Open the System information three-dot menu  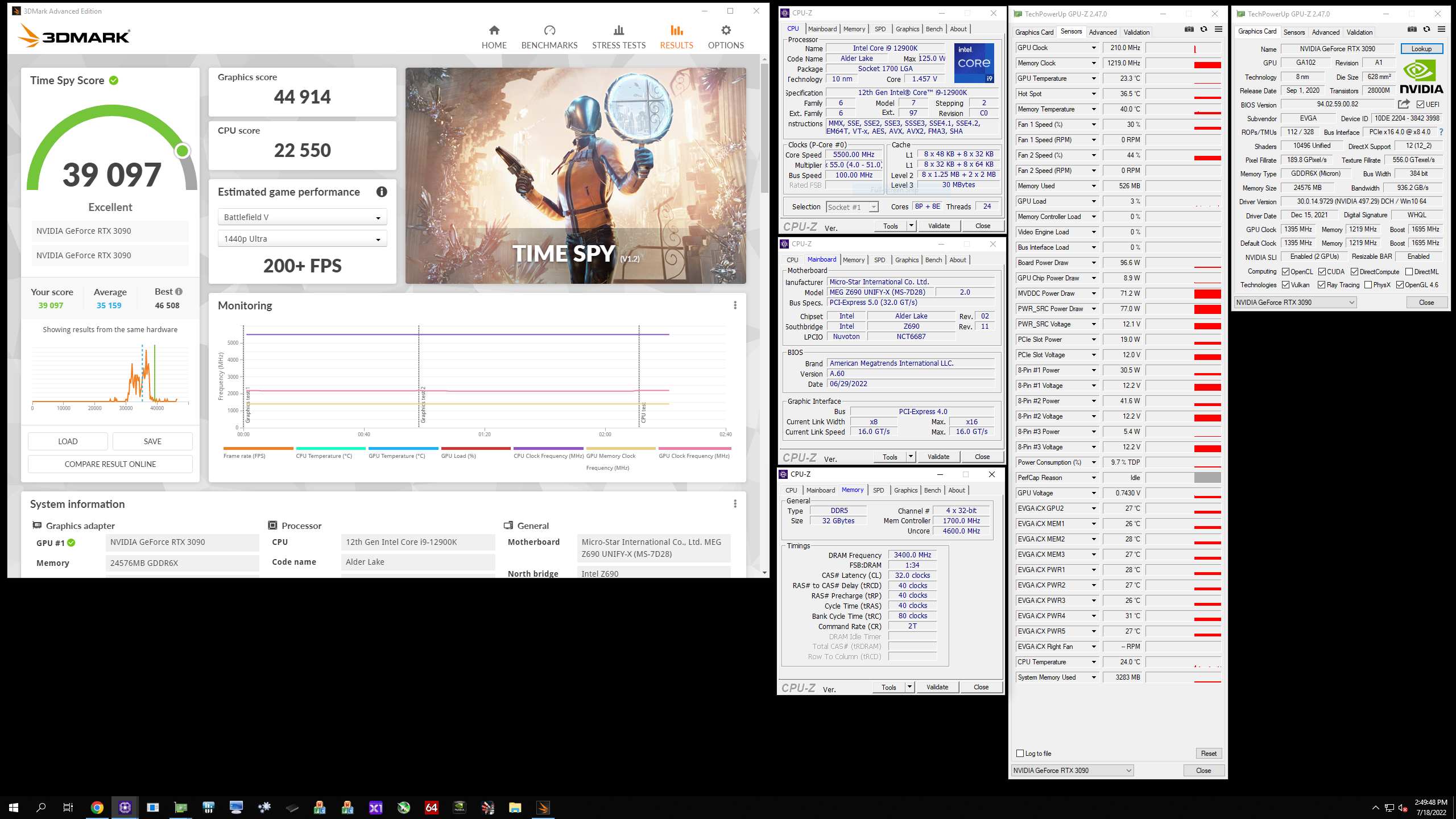coord(735,504)
